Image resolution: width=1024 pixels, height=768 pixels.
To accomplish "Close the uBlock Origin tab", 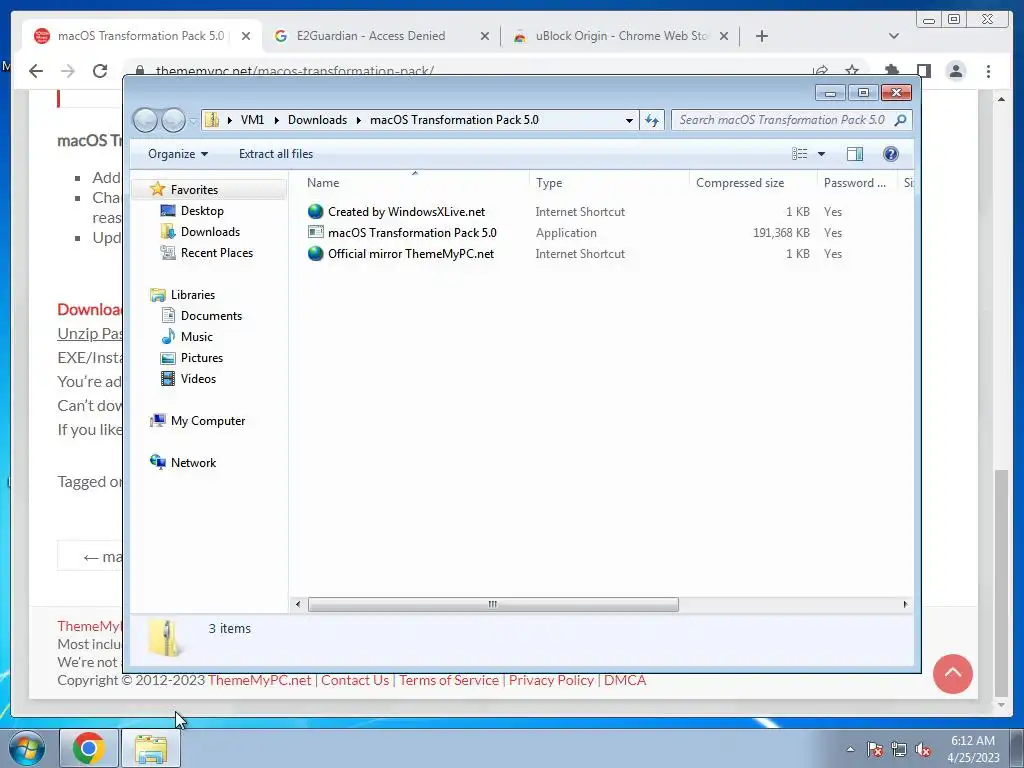I will 724,37.
